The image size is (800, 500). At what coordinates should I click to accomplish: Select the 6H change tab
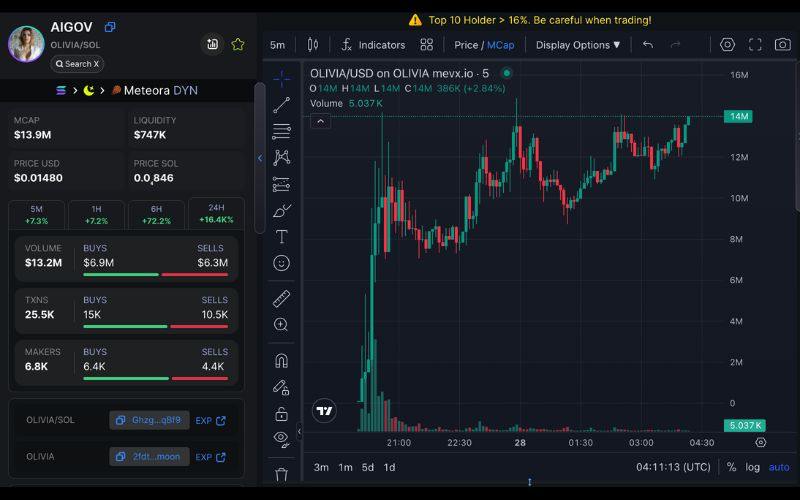156,215
